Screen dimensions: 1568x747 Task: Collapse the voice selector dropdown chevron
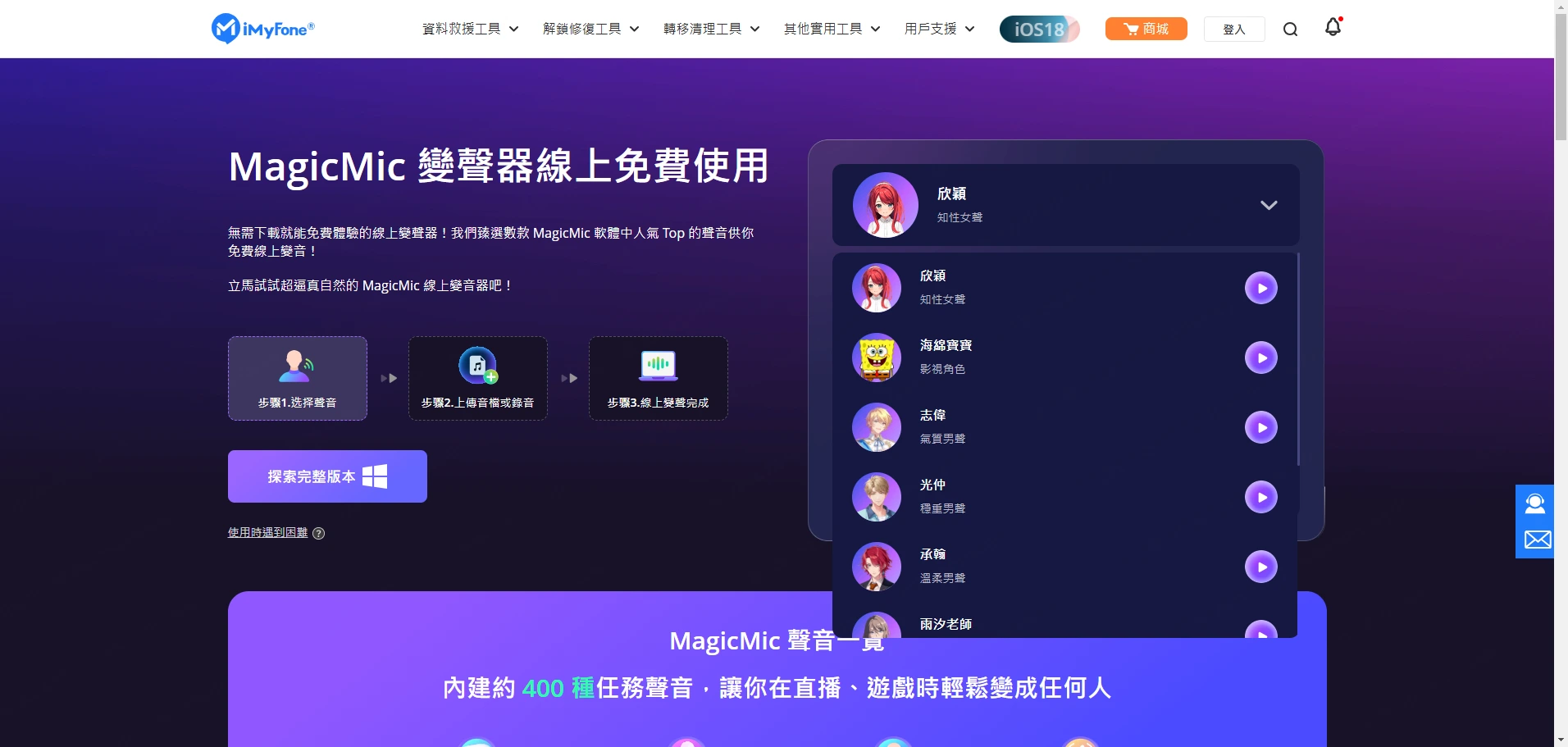tap(1269, 205)
